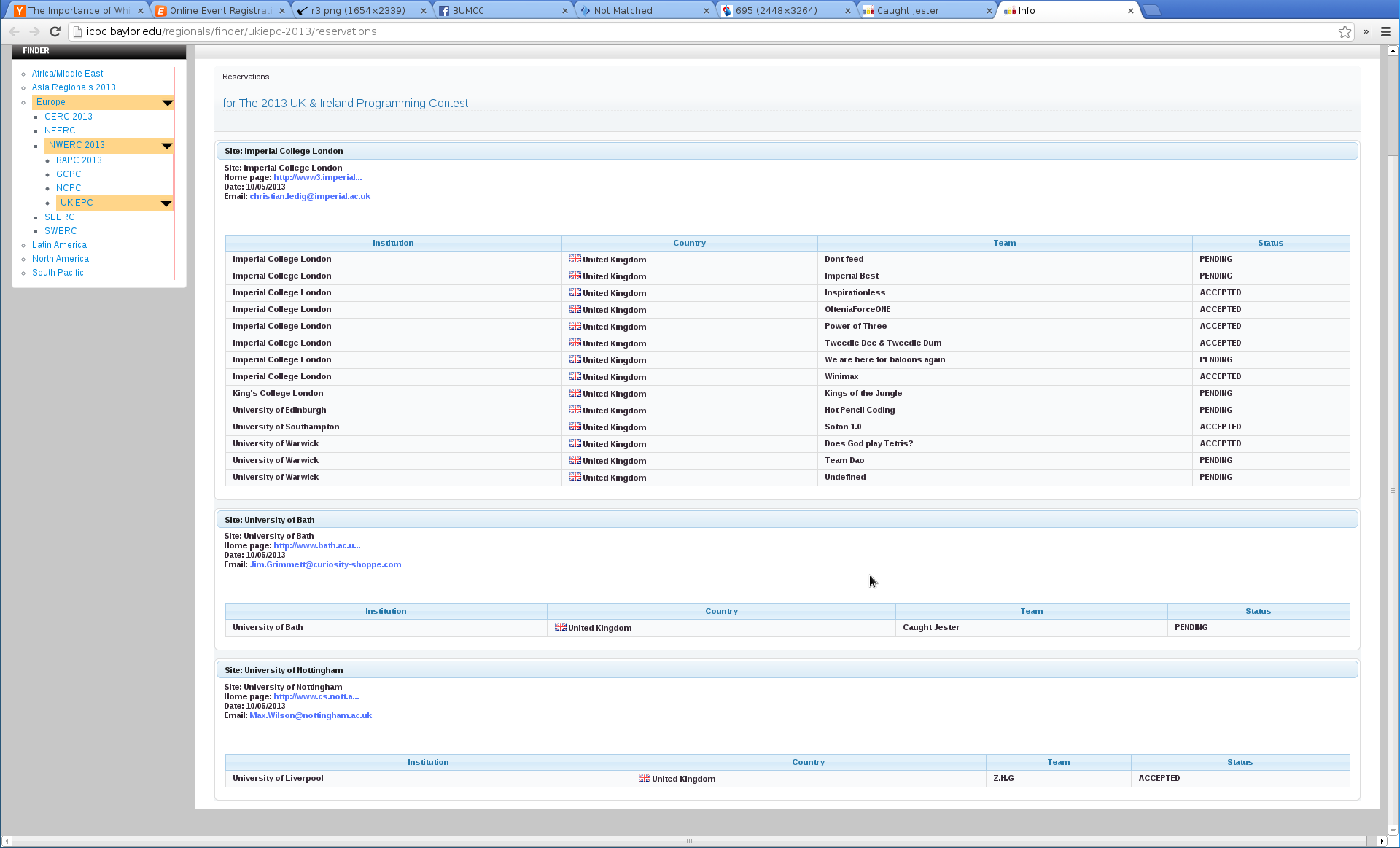Open the Asia Regionals 2013 link
Screen dimensions: 1400x848
[74, 87]
